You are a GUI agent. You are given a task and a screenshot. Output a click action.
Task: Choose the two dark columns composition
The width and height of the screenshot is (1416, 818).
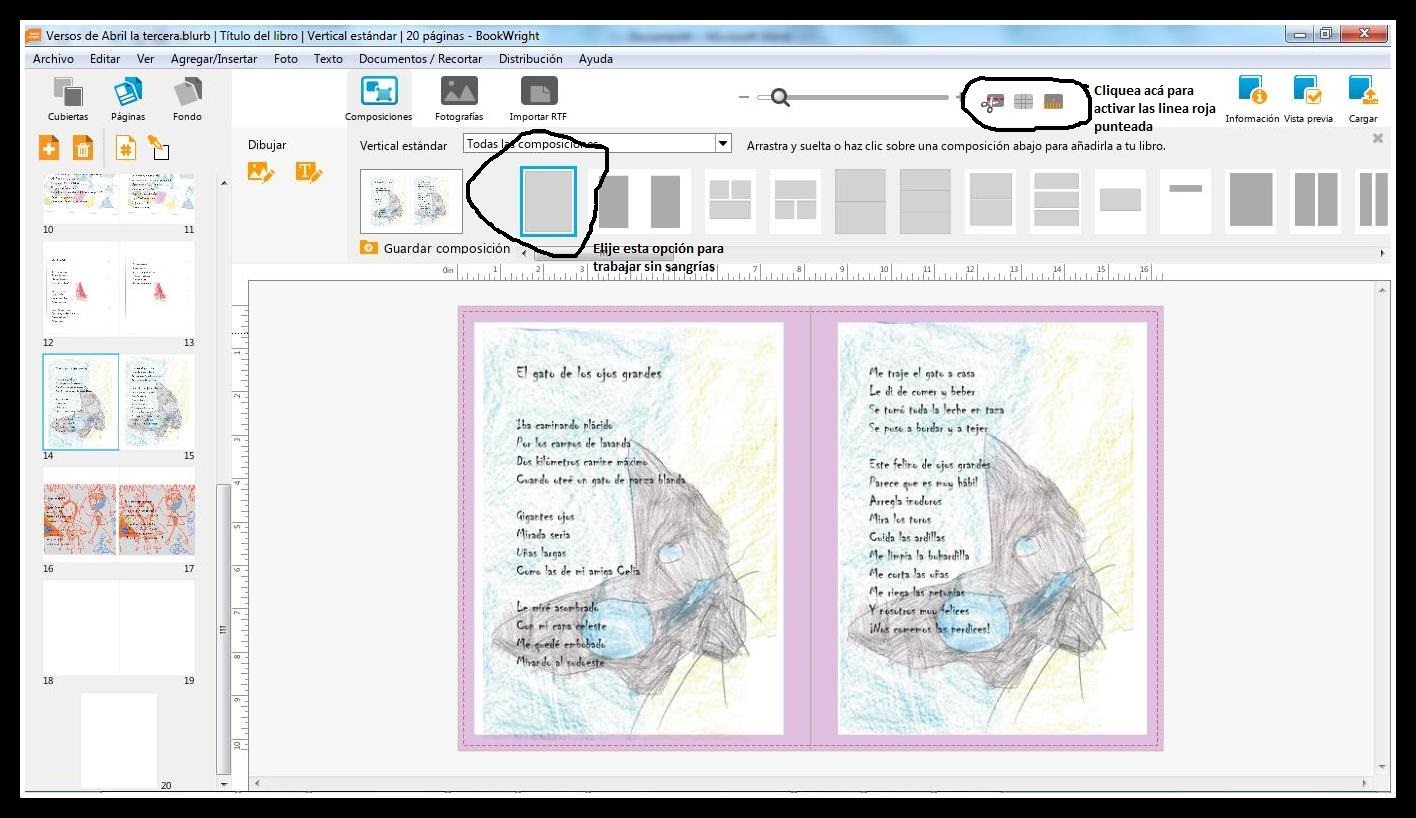pos(1315,201)
